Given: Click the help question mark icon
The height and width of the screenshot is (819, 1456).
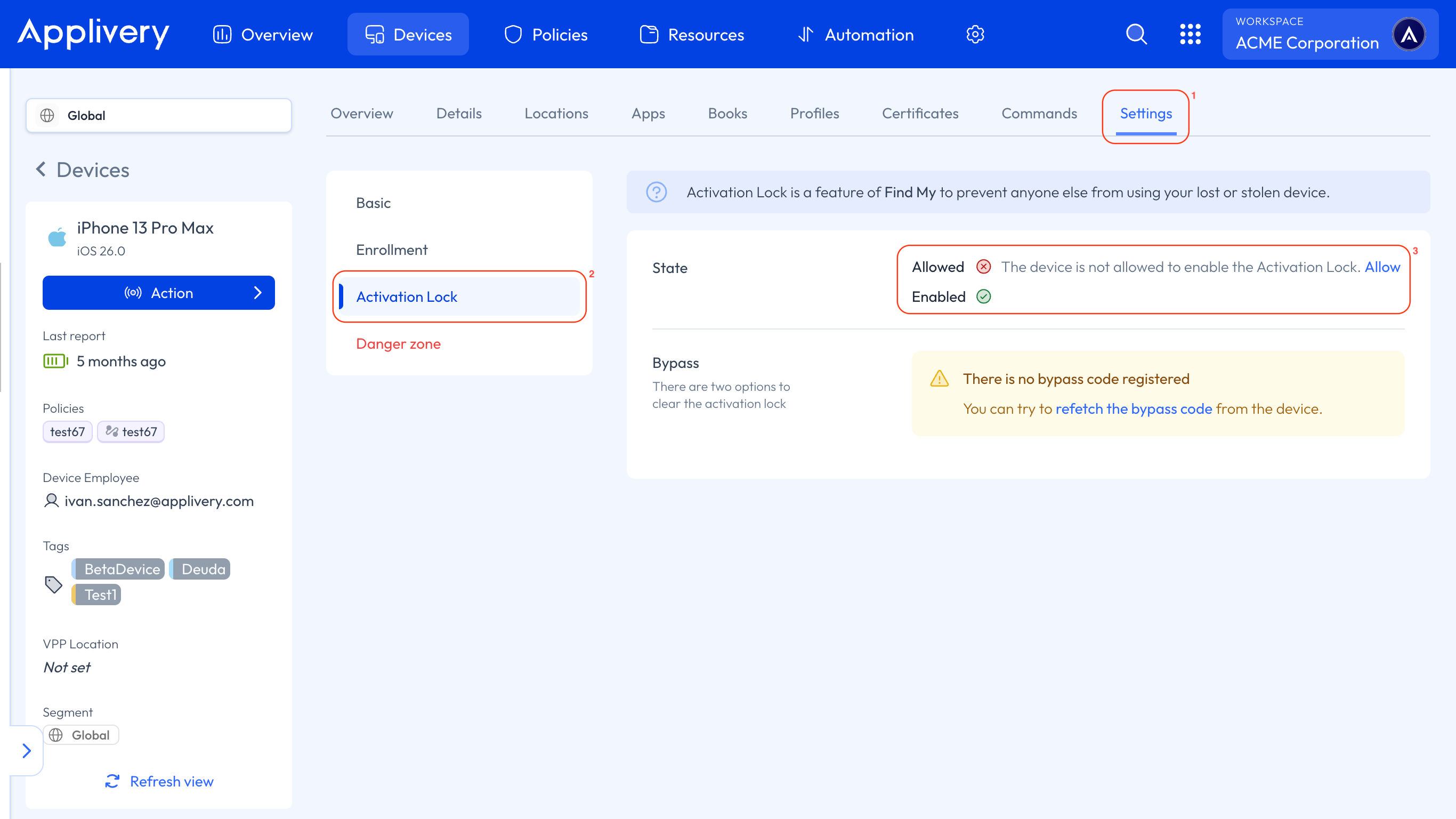Looking at the screenshot, I should coord(656,192).
